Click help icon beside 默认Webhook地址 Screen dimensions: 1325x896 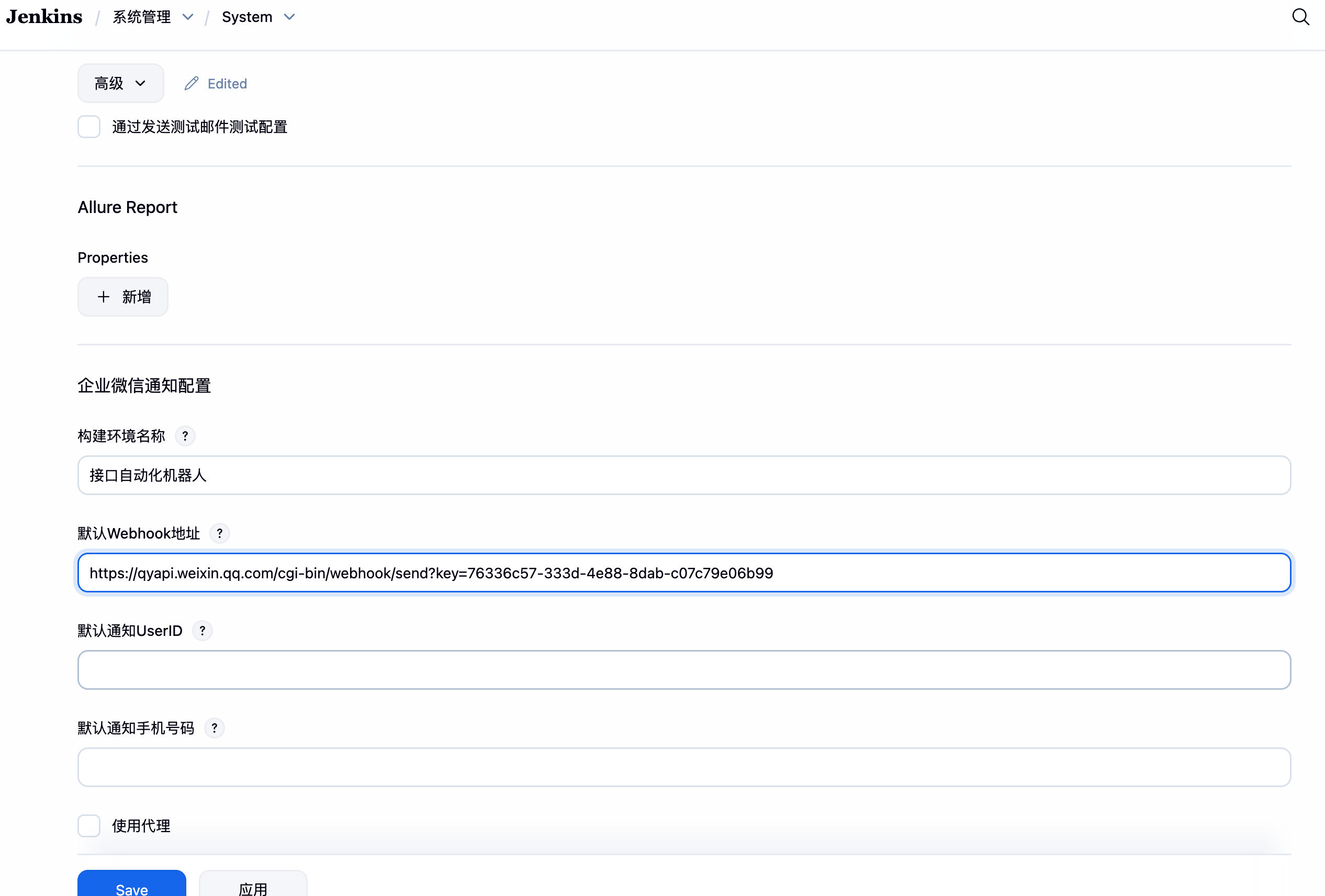pyautogui.click(x=219, y=533)
